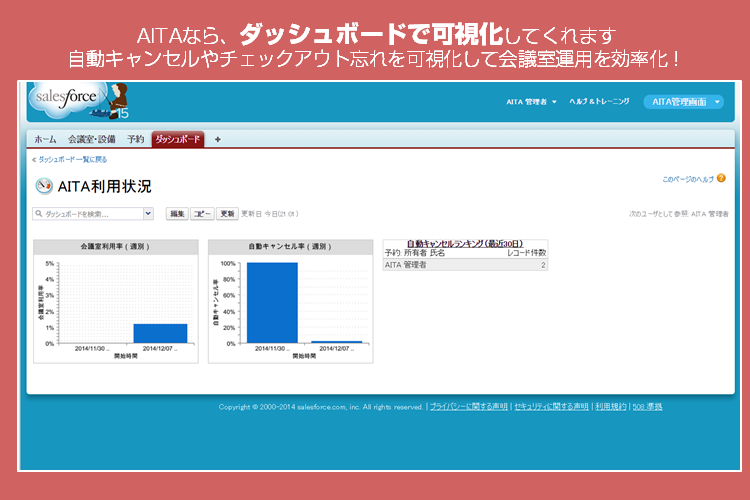Open 508 準拠 footer link
The image size is (750, 500).
click(647, 407)
